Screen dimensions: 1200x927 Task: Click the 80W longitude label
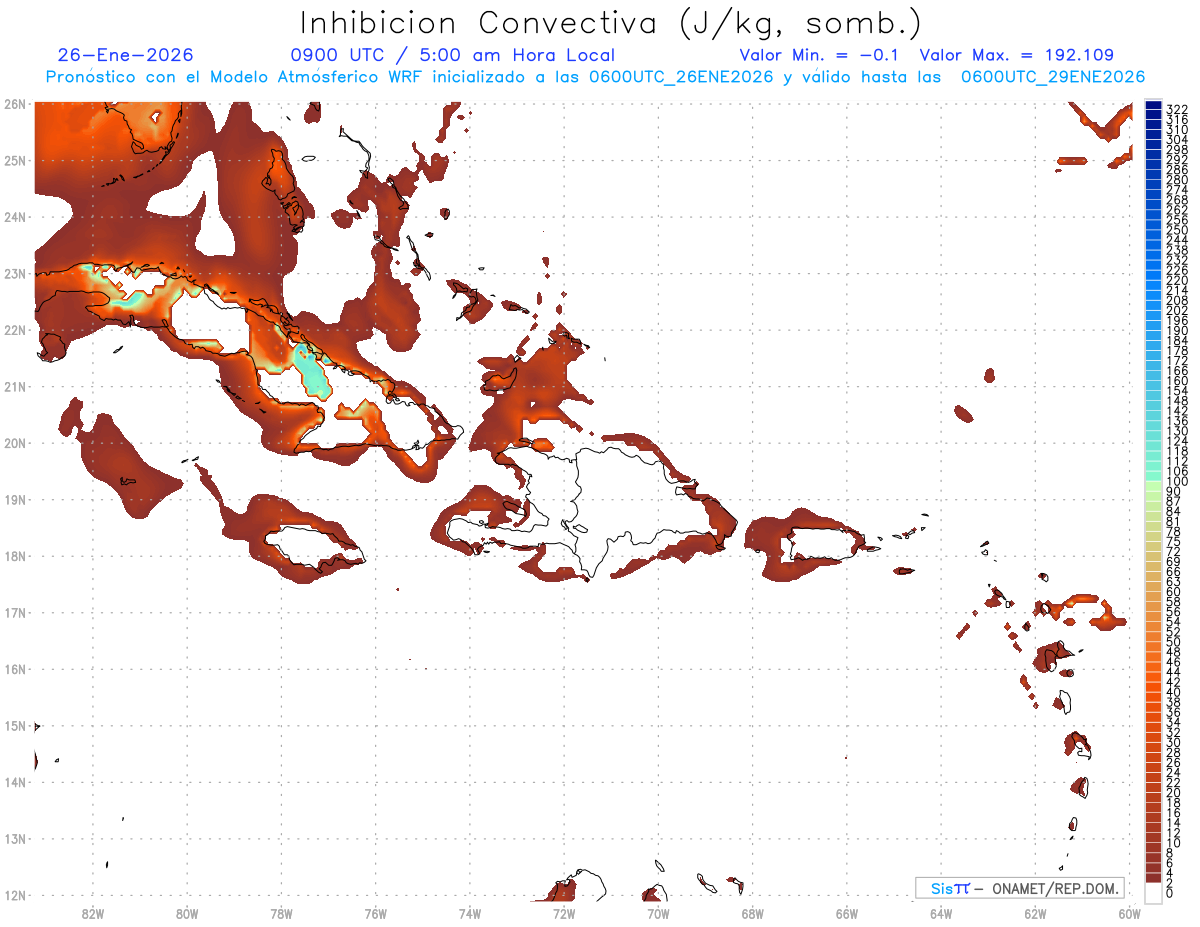[186, 913]
